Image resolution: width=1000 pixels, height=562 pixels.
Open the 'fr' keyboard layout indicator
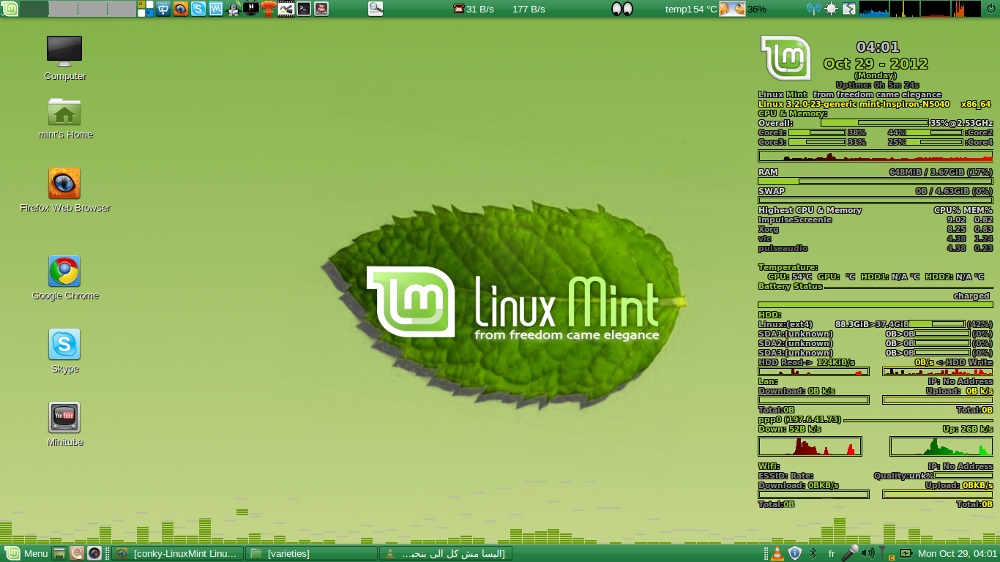(x=831, y=554)
